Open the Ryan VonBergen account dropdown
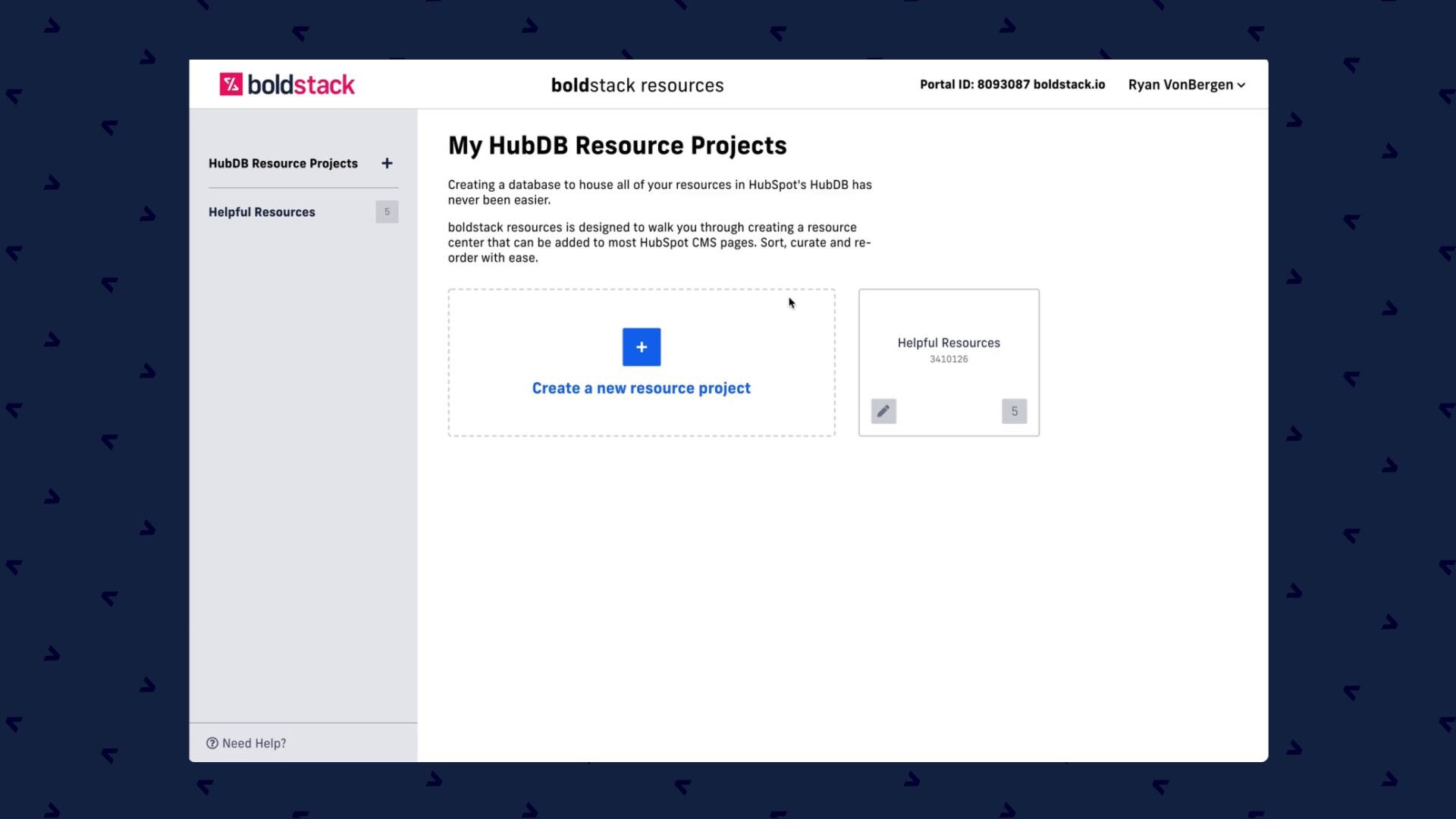 [x=1179, y=85]
